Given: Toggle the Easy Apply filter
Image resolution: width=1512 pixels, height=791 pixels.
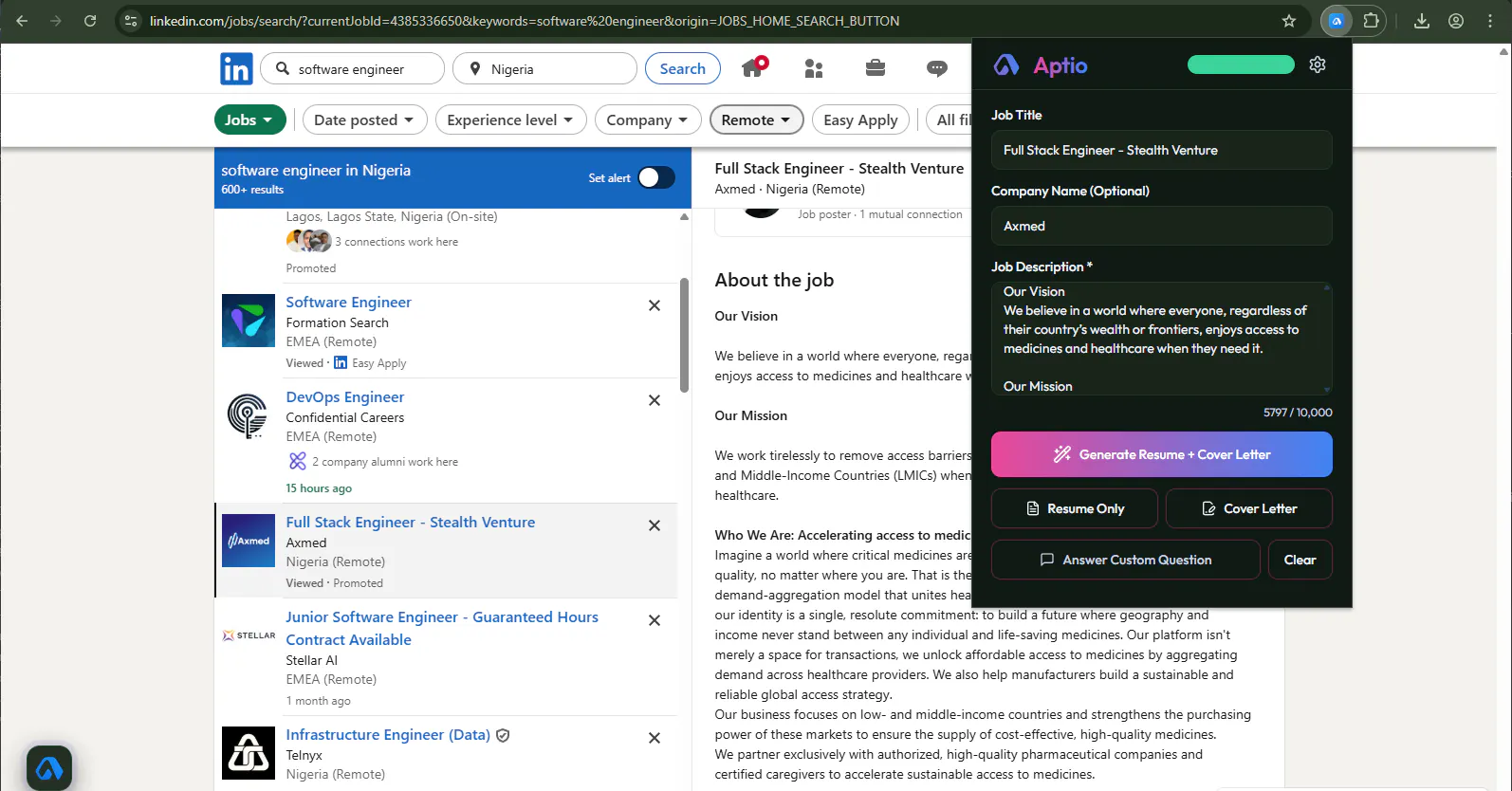Looking at the screenshot, I should [860, 120].
